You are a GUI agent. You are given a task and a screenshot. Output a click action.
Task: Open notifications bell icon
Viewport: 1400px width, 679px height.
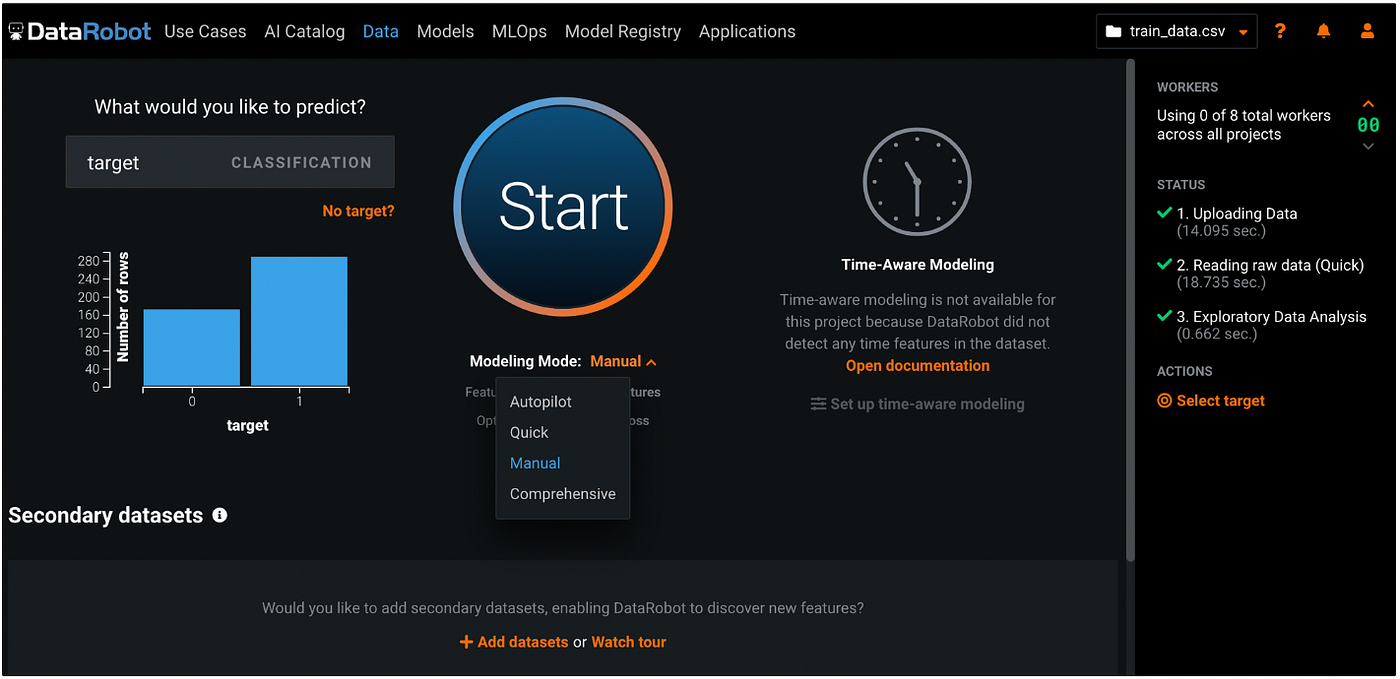click(x=1324, y=31)
